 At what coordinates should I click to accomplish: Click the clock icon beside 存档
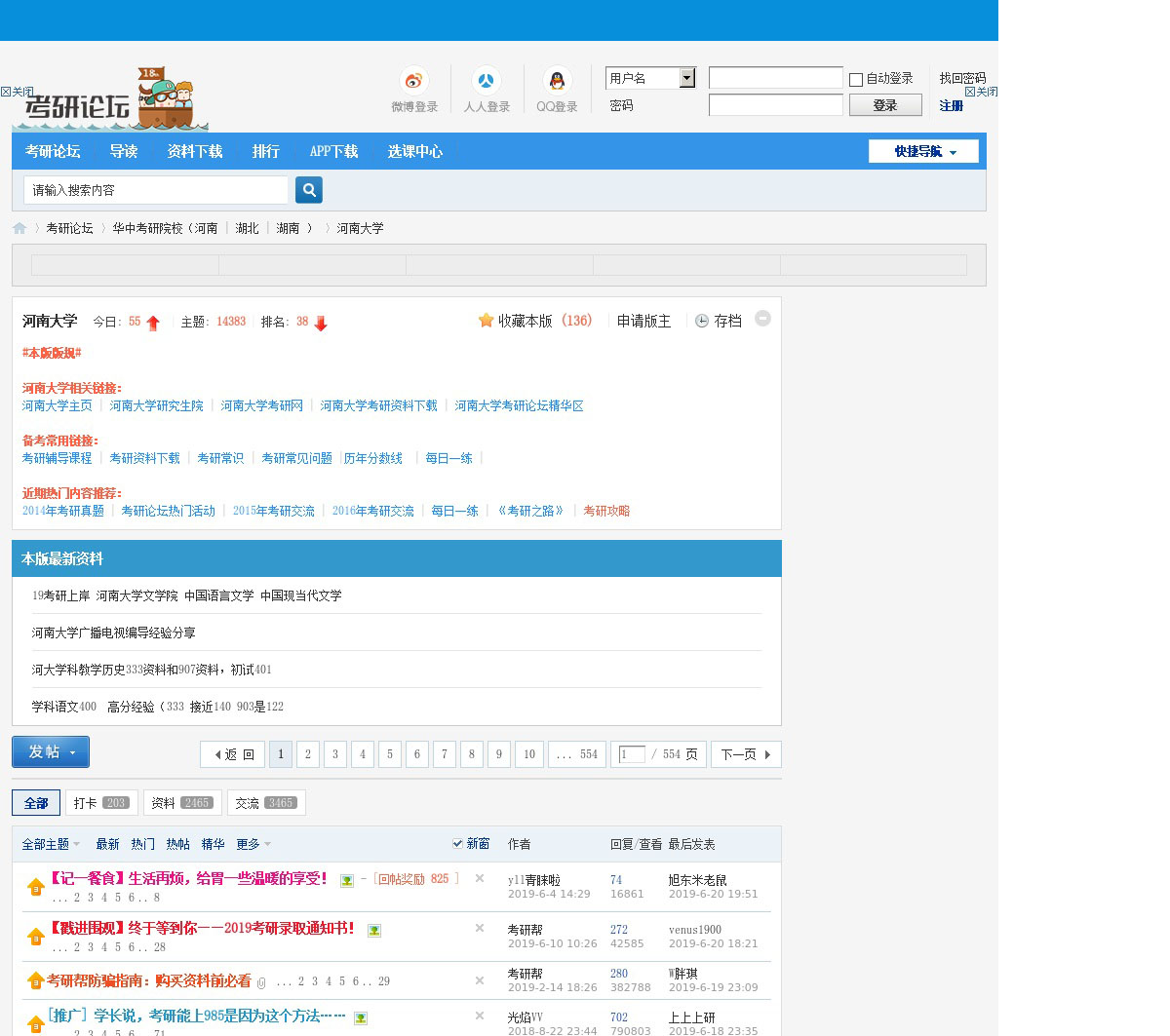tap(701, 322)
